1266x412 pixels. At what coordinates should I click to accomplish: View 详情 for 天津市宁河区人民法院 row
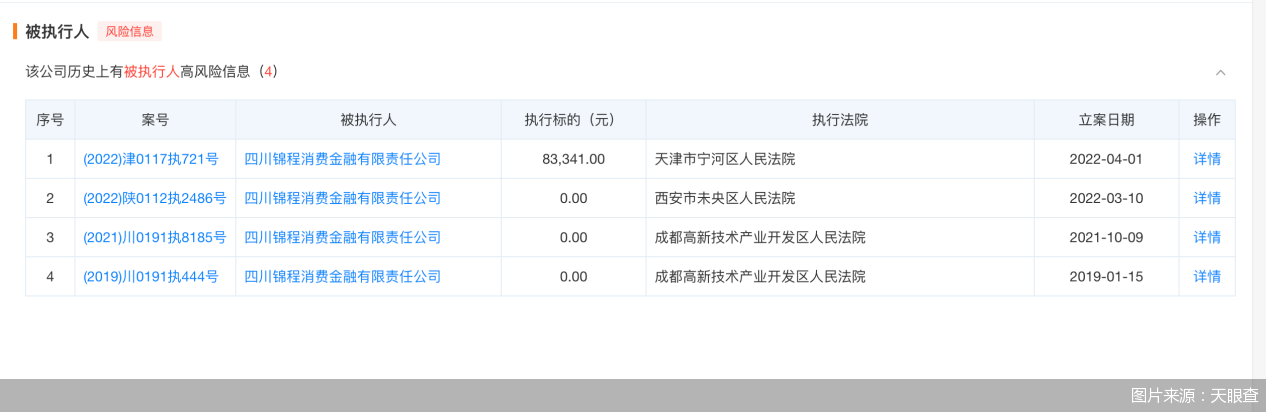point(1207,159)
